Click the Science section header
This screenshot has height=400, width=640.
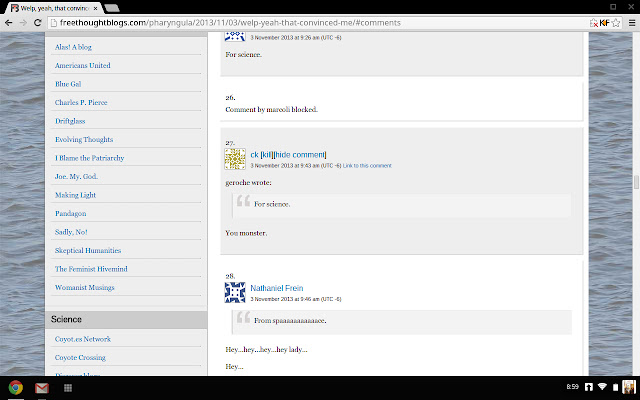126,320
